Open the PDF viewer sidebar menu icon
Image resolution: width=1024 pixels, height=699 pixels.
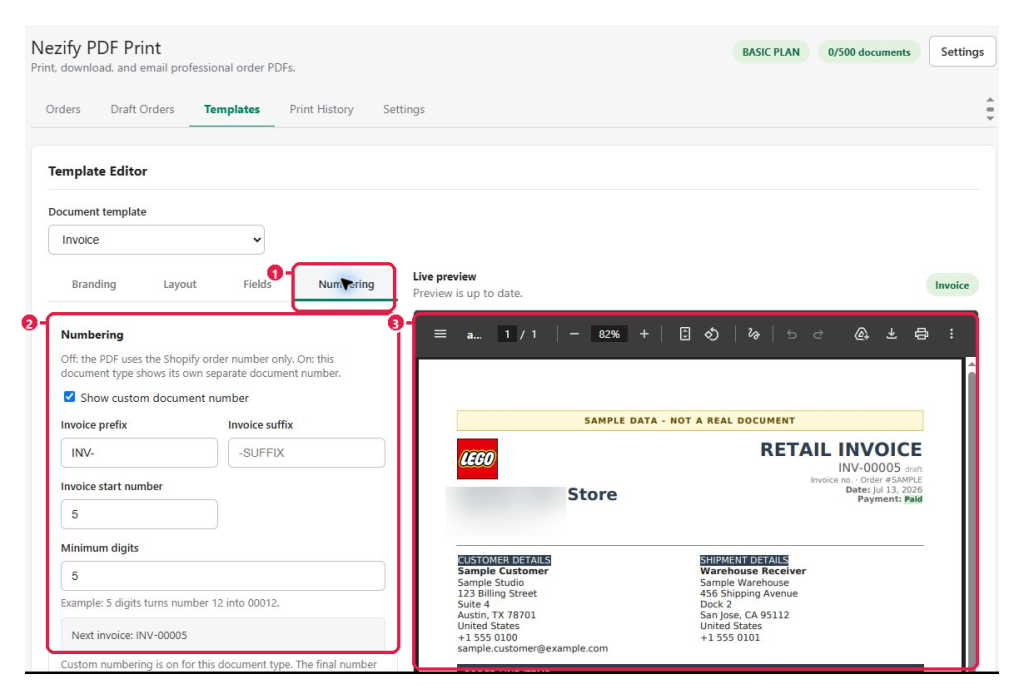pyautogui.click(x=440, y=334)
